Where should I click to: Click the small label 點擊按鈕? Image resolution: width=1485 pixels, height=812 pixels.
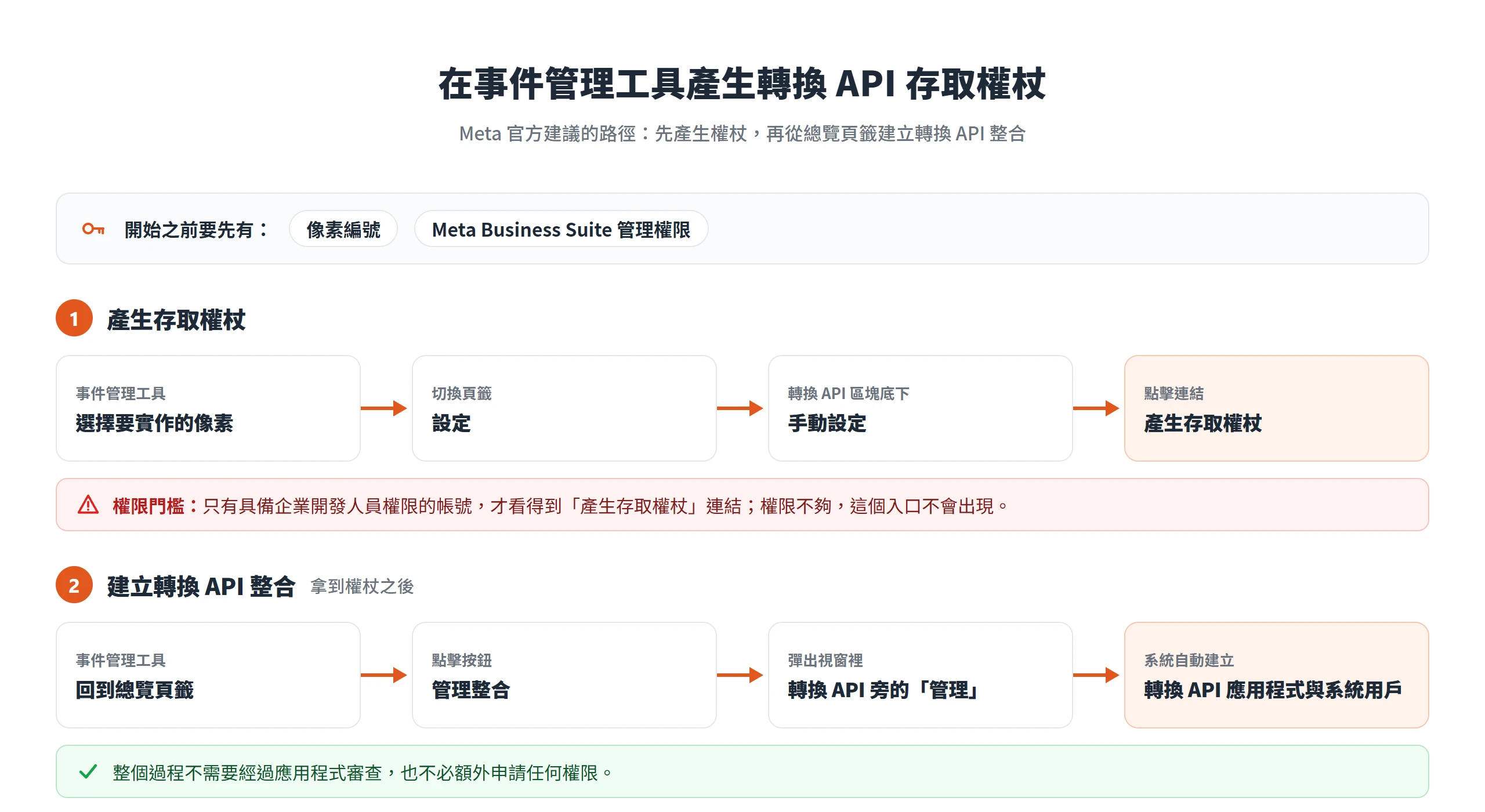[462, 660]
